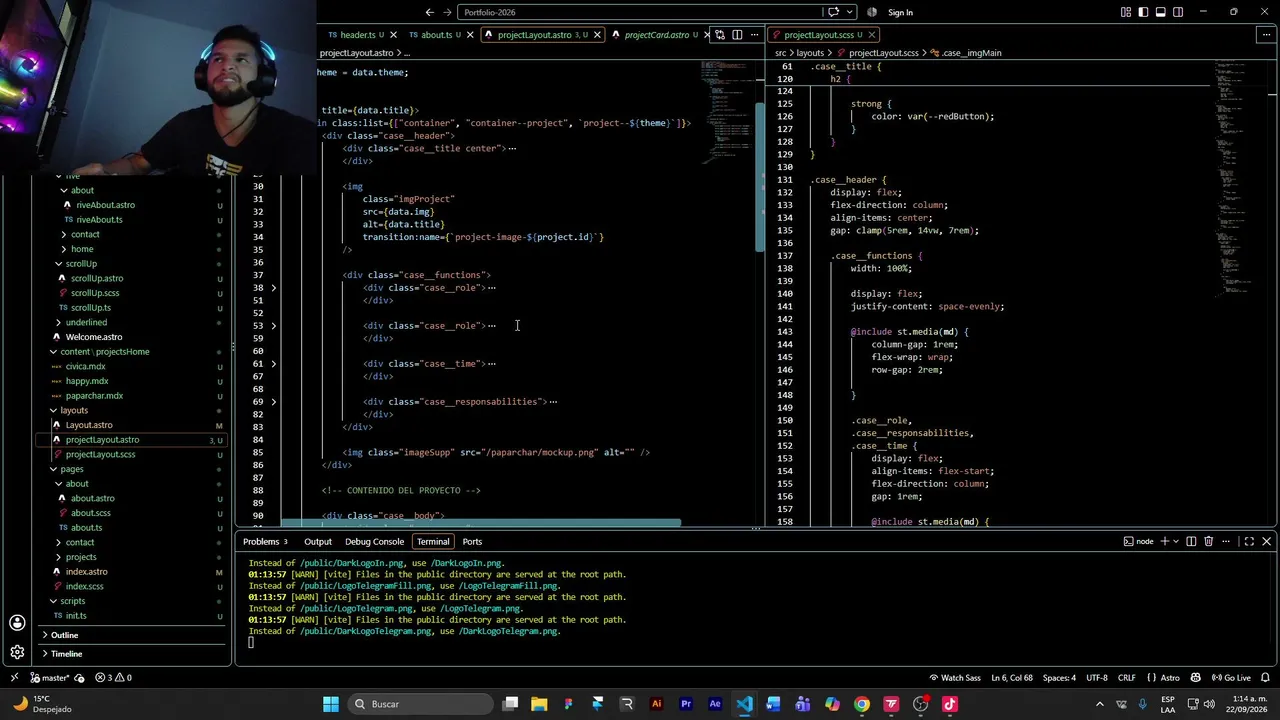Toggle the bottom panel visibility
The height and width of the screenshot is (720, 1280).
1161,12
